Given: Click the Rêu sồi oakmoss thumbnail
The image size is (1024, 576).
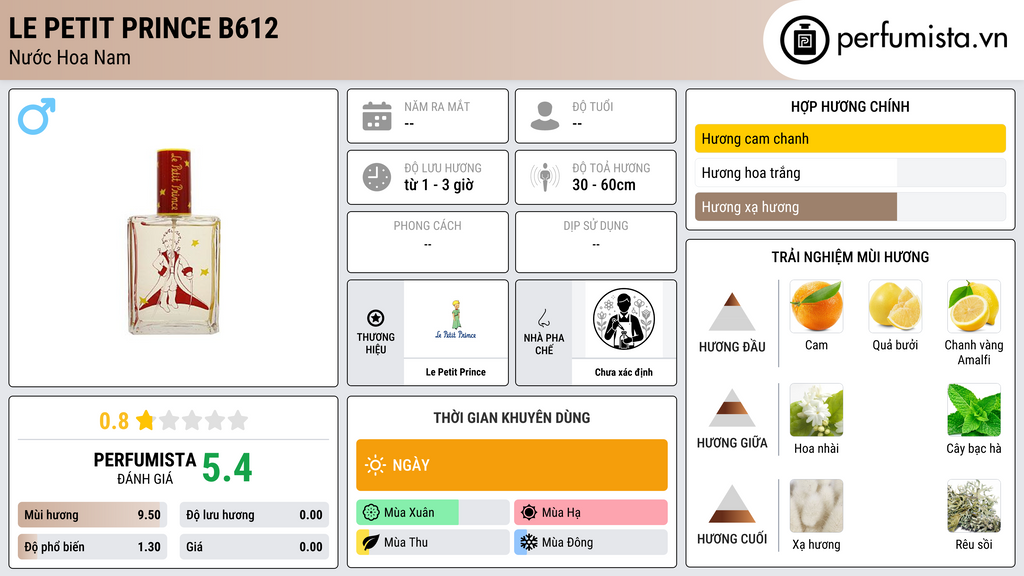Looking at the screenshot, I should point(974,506).
